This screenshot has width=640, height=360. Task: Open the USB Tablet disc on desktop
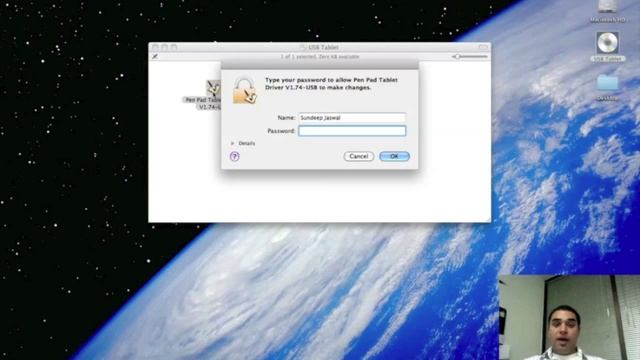(607, 43)
